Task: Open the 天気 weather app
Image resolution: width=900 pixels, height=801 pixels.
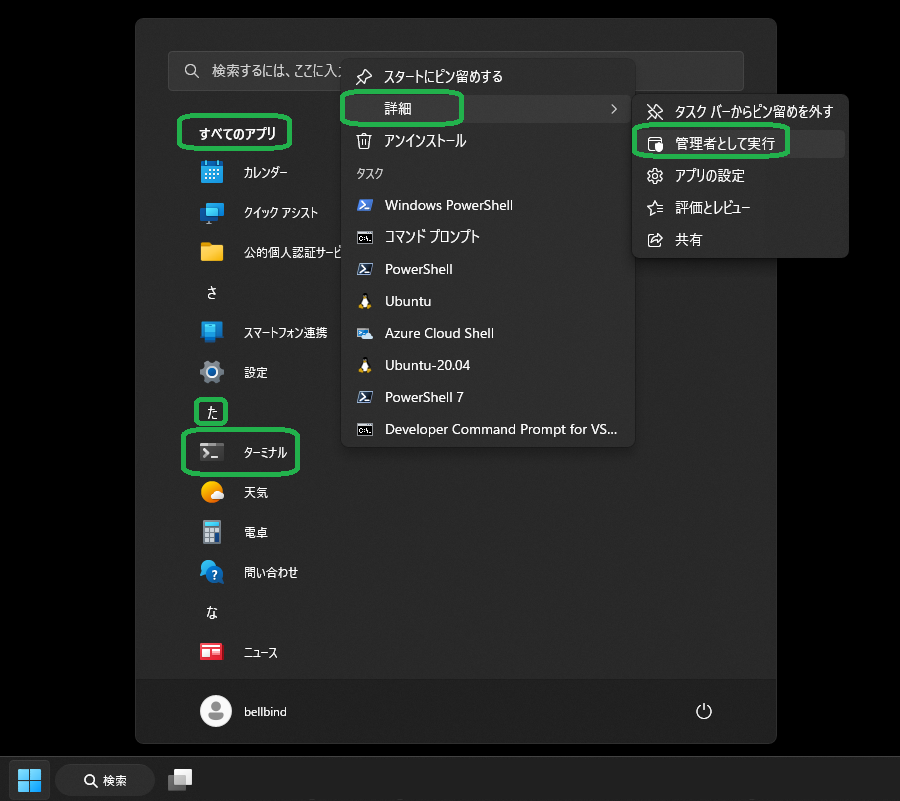Action: pyautogui.click(x=232, y=492)
